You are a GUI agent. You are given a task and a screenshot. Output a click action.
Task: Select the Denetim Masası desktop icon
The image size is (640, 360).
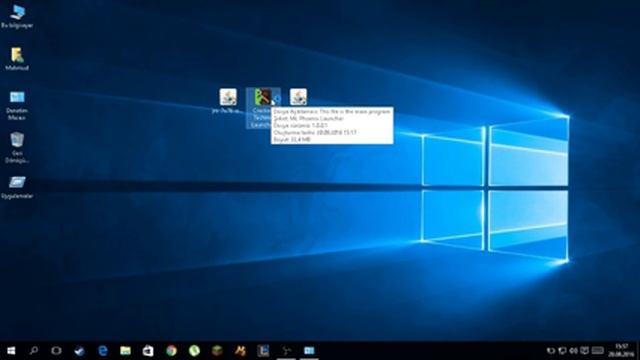pos(17,105)
